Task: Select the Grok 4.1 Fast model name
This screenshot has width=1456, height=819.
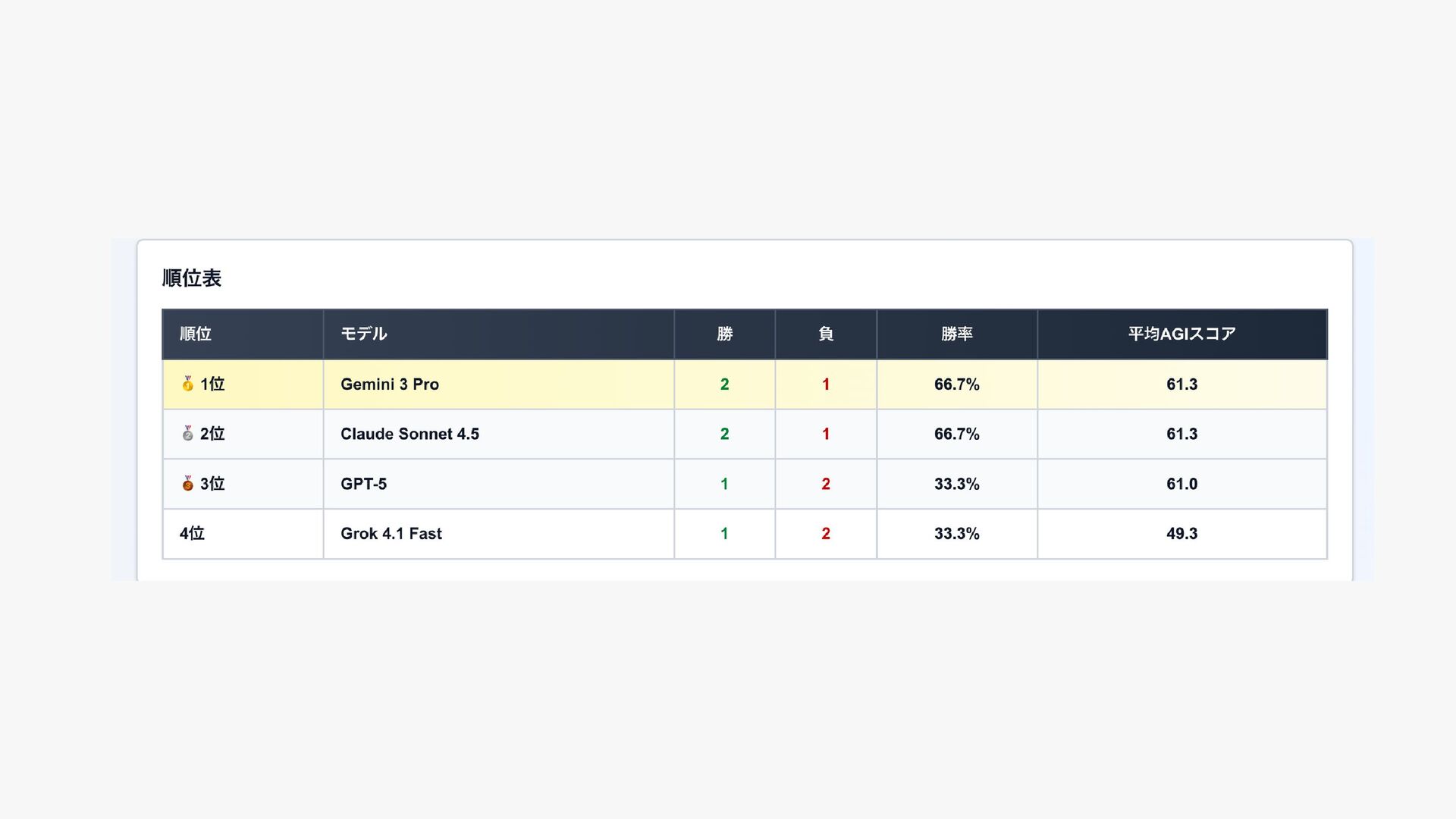Action: click(391, 534)
